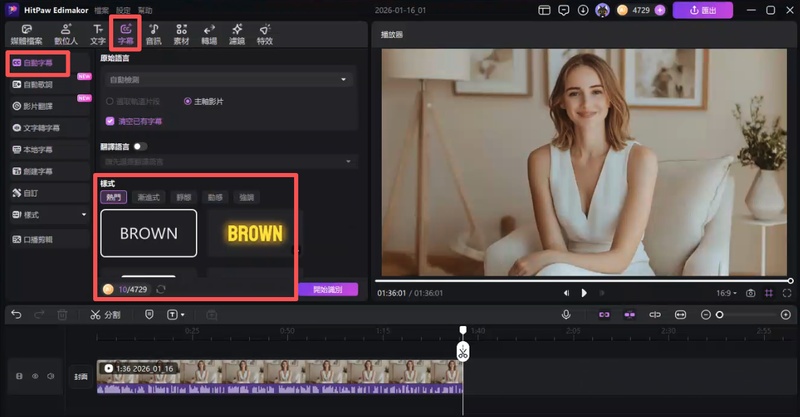Screen dimensions: 800x417
Task: Open the 轉場 transitions panel
Action: (x=209, y=35)
